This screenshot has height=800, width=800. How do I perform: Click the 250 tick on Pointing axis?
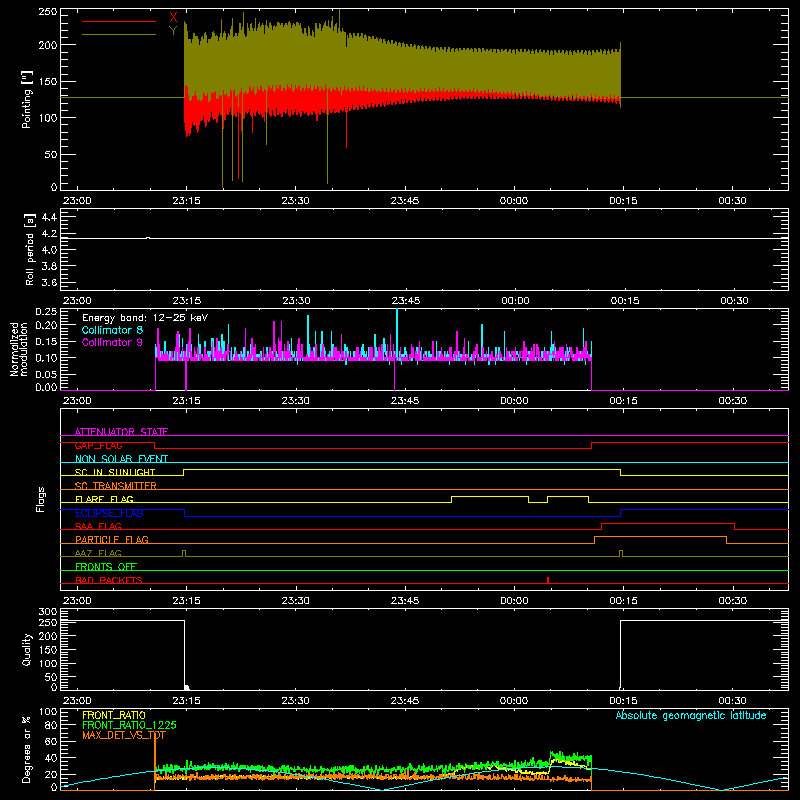tap(48, 12)
